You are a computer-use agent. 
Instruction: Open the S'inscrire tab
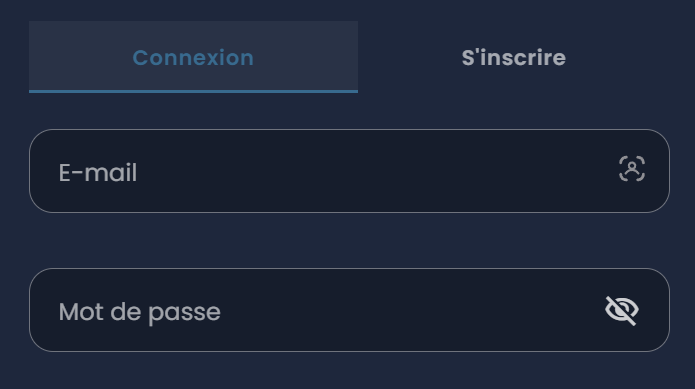(x=514, y=57)
